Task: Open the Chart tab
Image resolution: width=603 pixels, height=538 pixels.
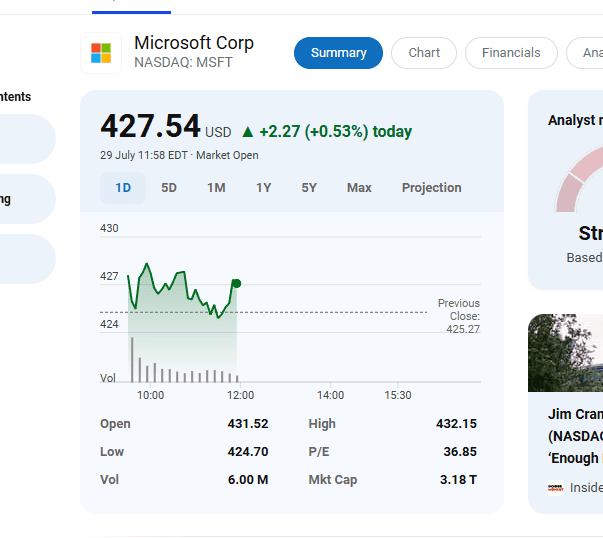Action: [x=424, y=53]
